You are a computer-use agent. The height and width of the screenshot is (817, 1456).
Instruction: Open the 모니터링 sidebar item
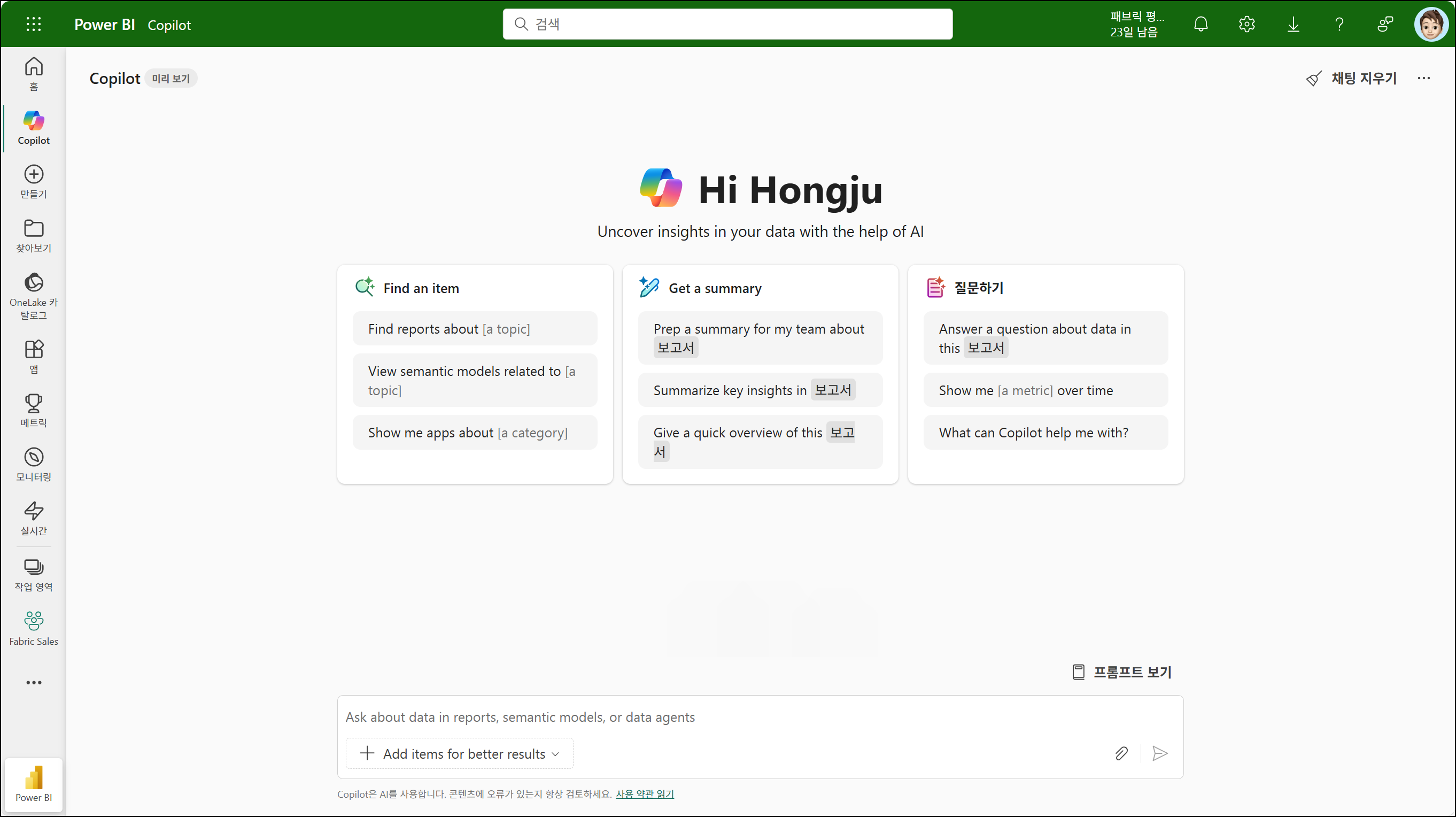33,465
